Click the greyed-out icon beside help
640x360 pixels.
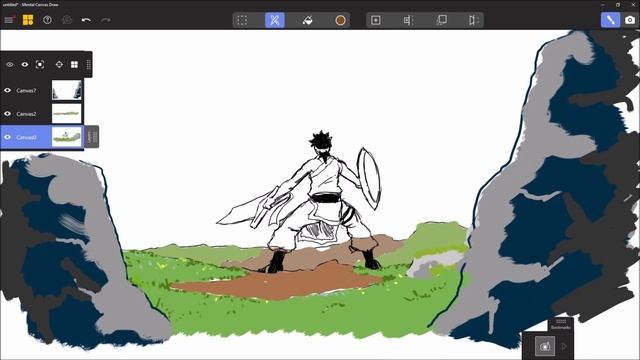click(x=67, y=20)
